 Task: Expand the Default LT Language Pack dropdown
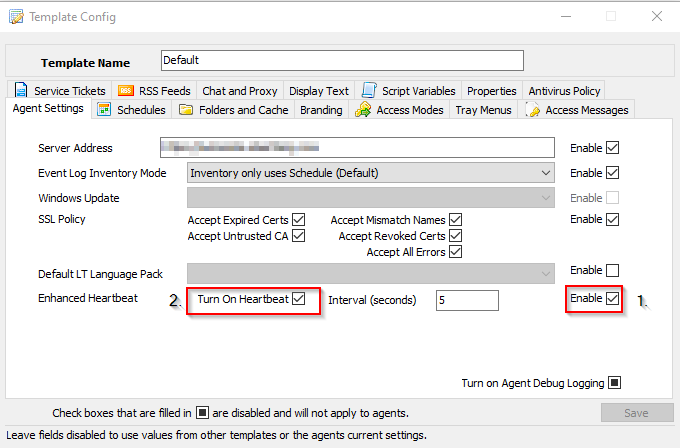click(x=545, y=273)
